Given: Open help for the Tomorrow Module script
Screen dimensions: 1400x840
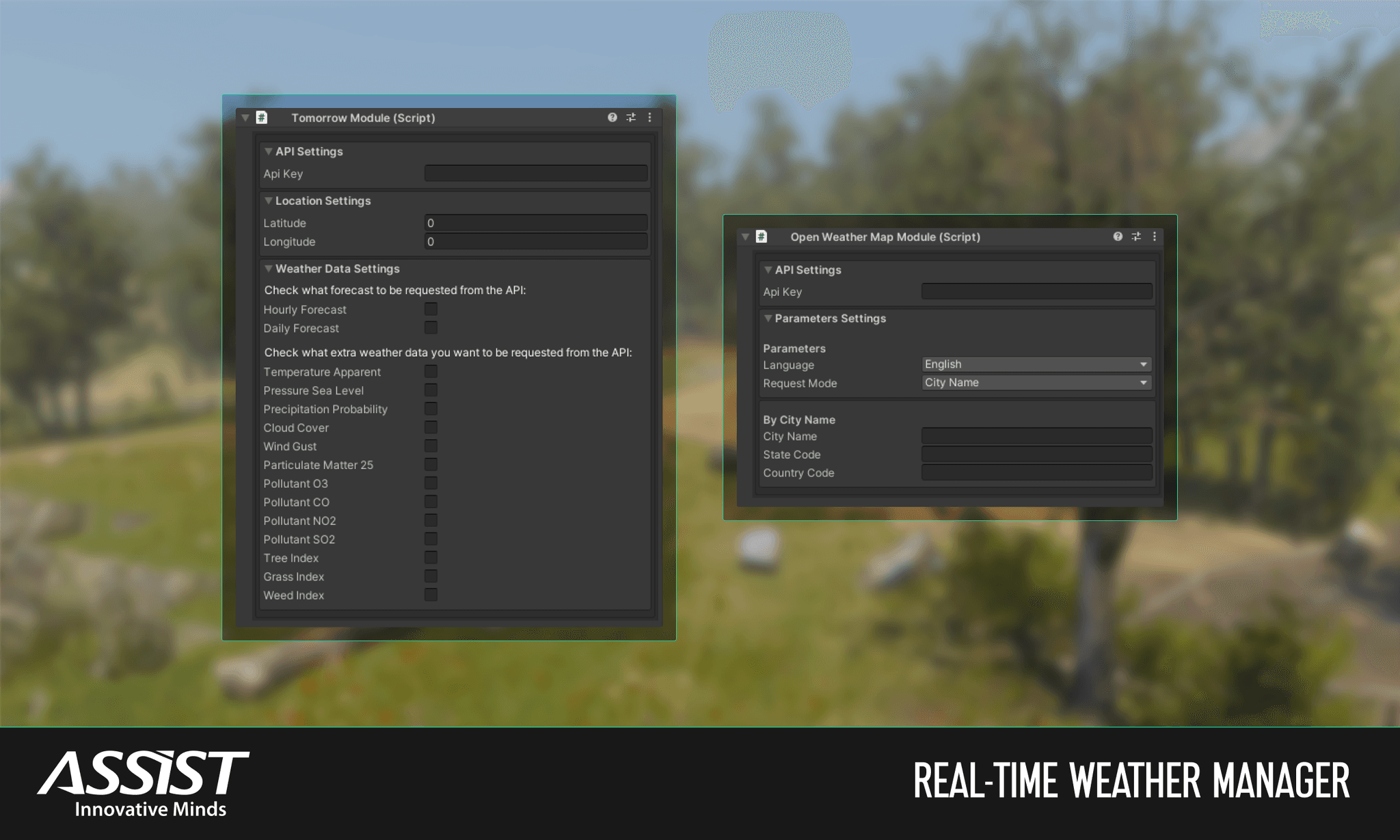Looking at the screenshot, I should pyautogui.click(x=612, y=118).
